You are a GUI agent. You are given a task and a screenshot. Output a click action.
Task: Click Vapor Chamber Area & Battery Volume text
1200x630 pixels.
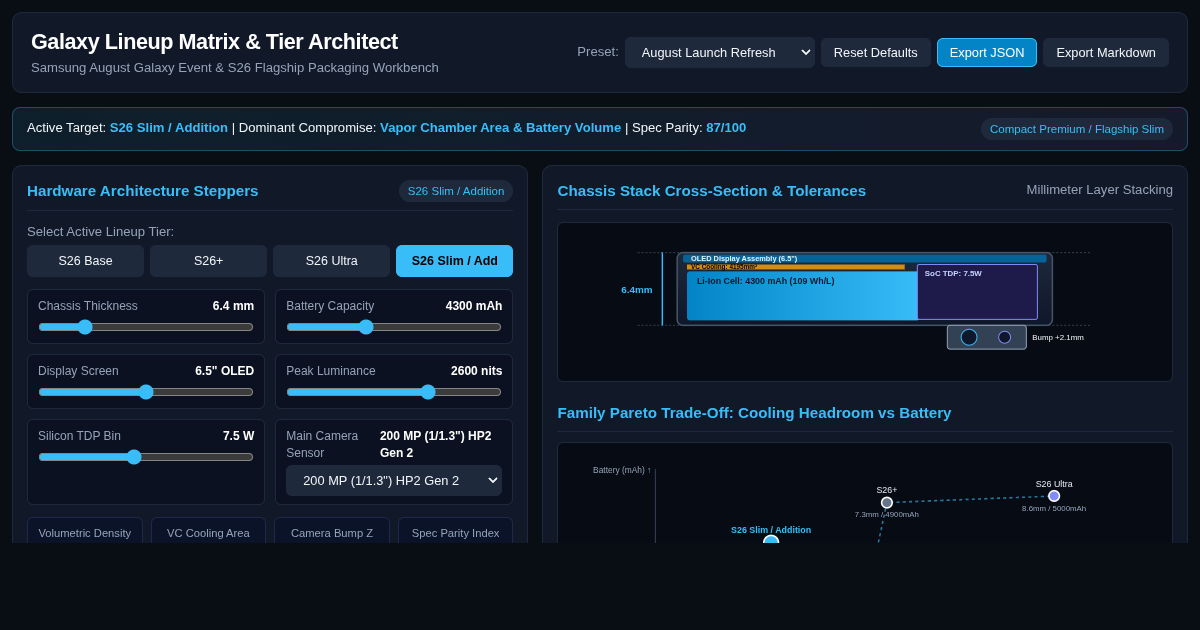(500, 128)
